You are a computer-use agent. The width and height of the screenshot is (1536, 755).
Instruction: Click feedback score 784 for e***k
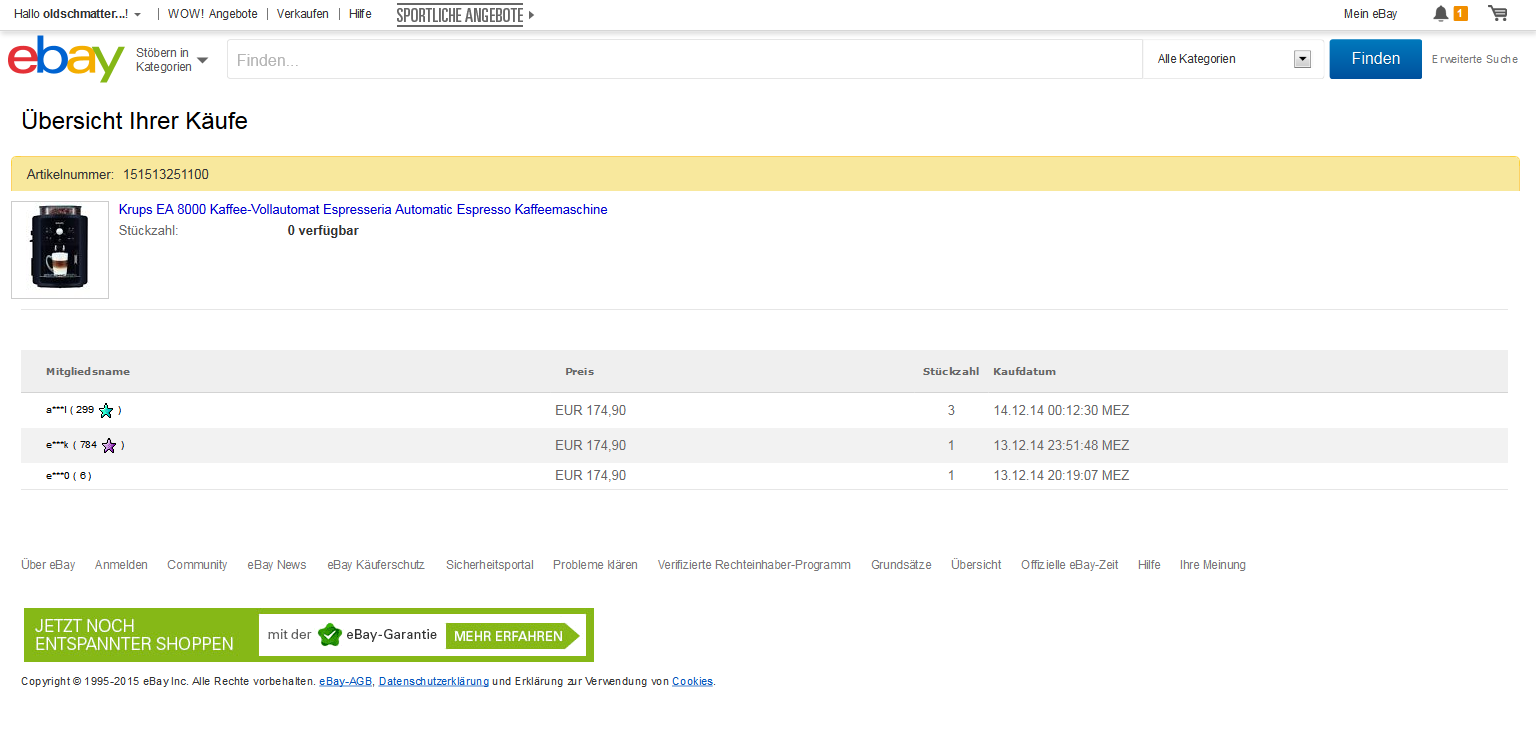[x=88, y=445]
